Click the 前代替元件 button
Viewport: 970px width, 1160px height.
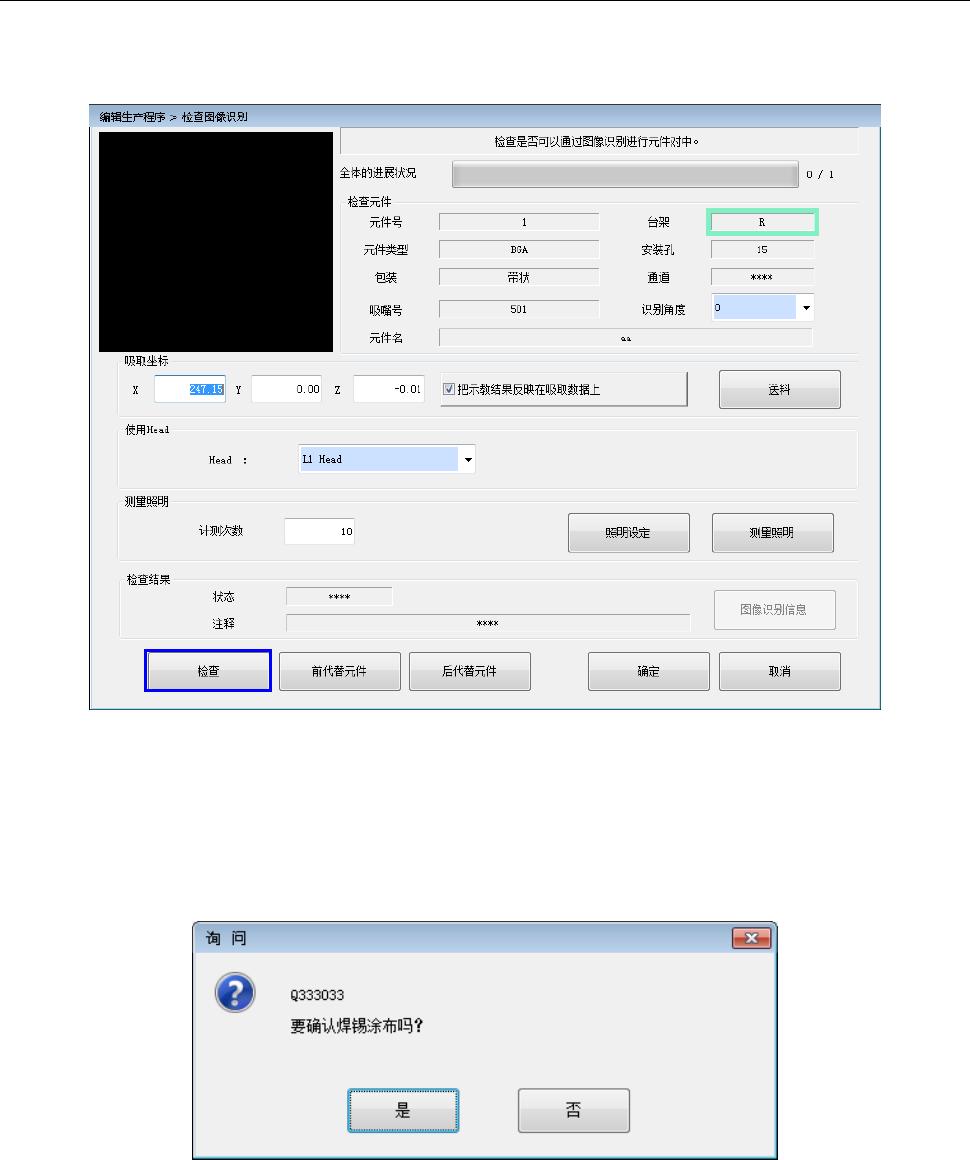340,671
